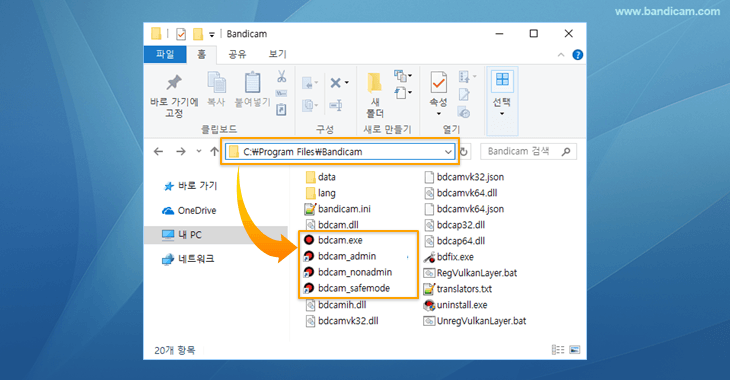The image size is (730, 380).
Task: Expand Properties (속성) dropdown arrow
Action: pyautogui.click(x=438, y=114)
